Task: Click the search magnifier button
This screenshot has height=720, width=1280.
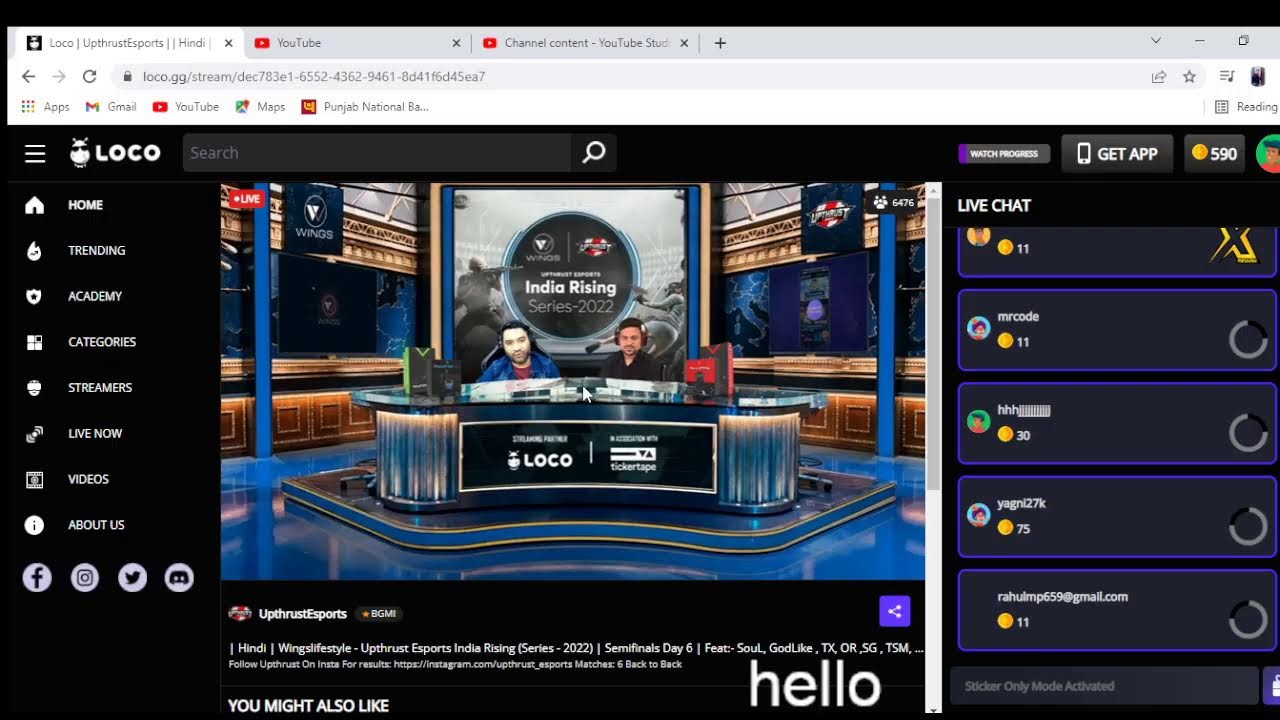Action: click(x=594, y=152)
